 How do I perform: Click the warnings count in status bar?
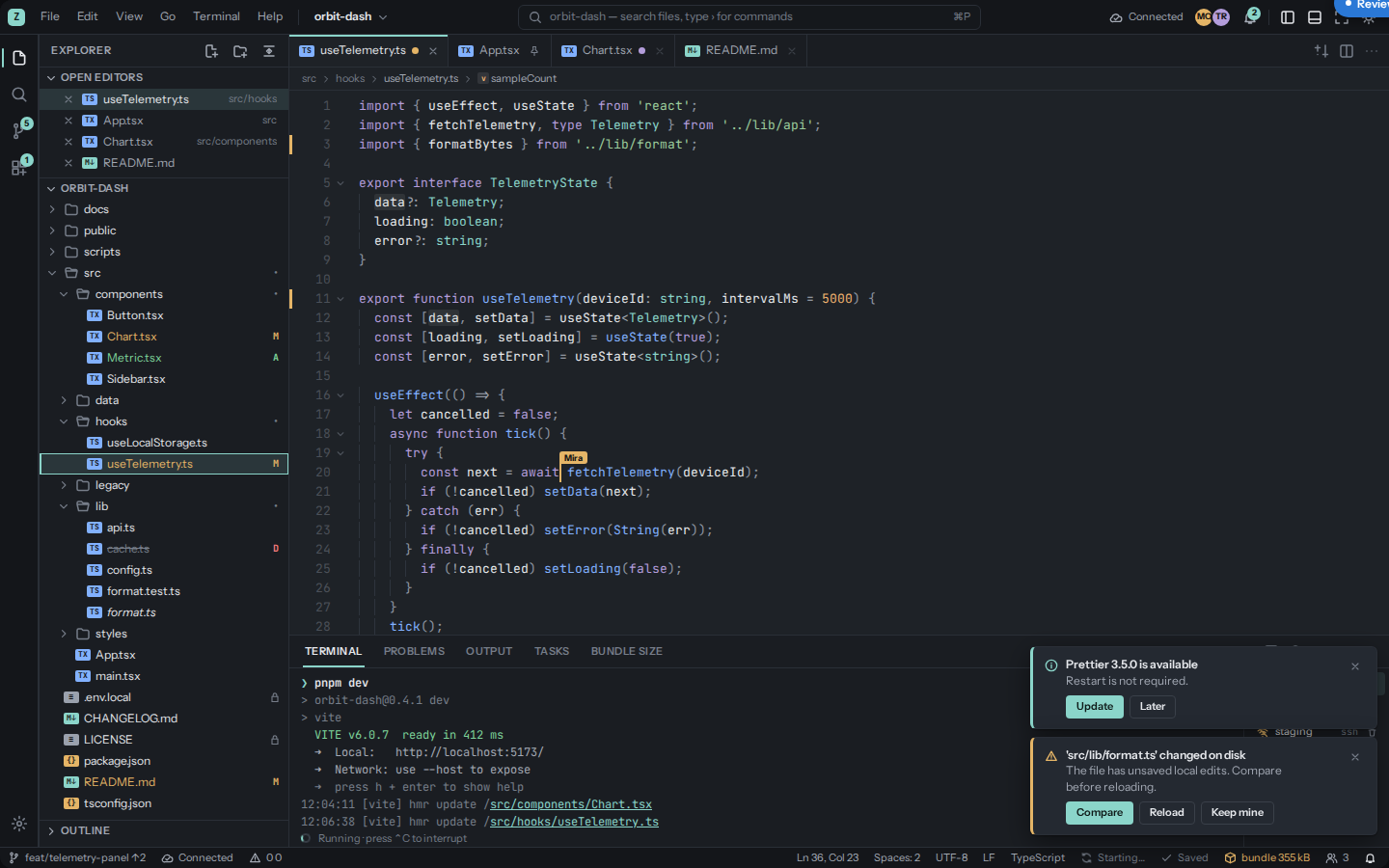[266, 857]
